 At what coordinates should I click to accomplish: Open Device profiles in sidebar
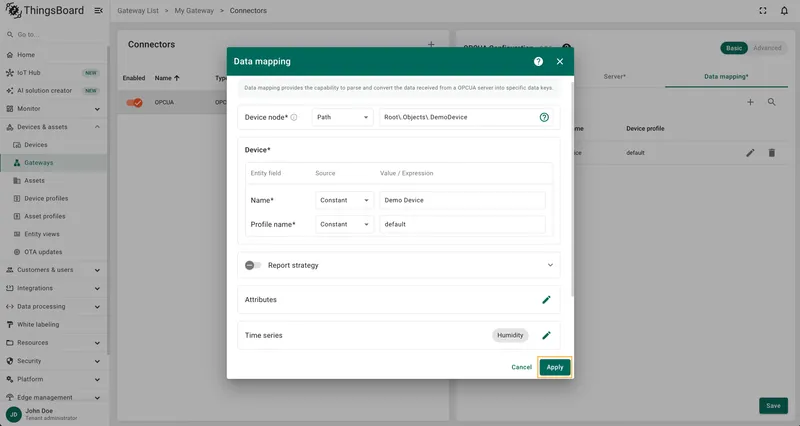[x=54, y=198]
